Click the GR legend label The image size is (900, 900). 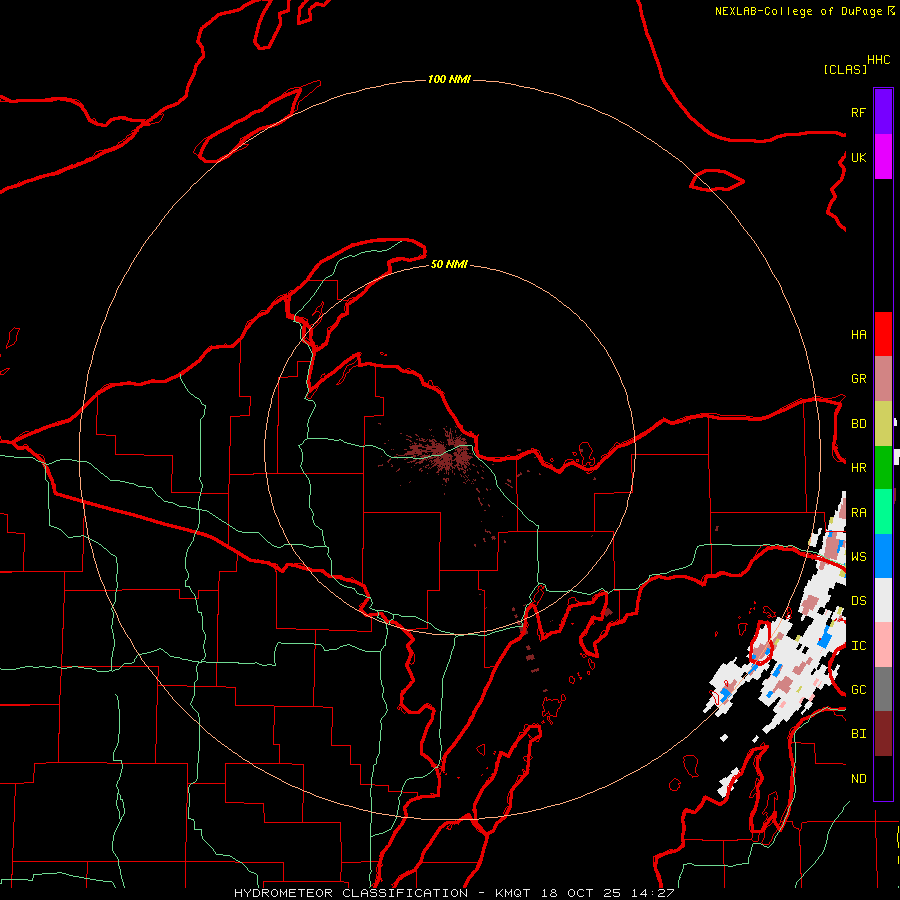click(x=858, y=379)
